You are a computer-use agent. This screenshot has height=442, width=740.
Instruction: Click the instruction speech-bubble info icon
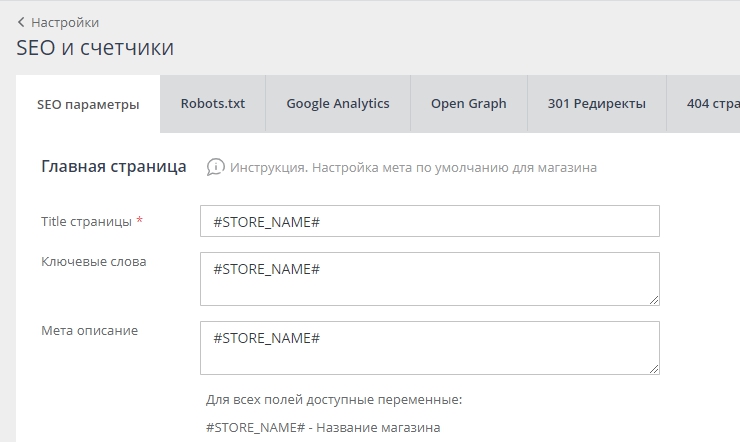[x=215, y=167]
